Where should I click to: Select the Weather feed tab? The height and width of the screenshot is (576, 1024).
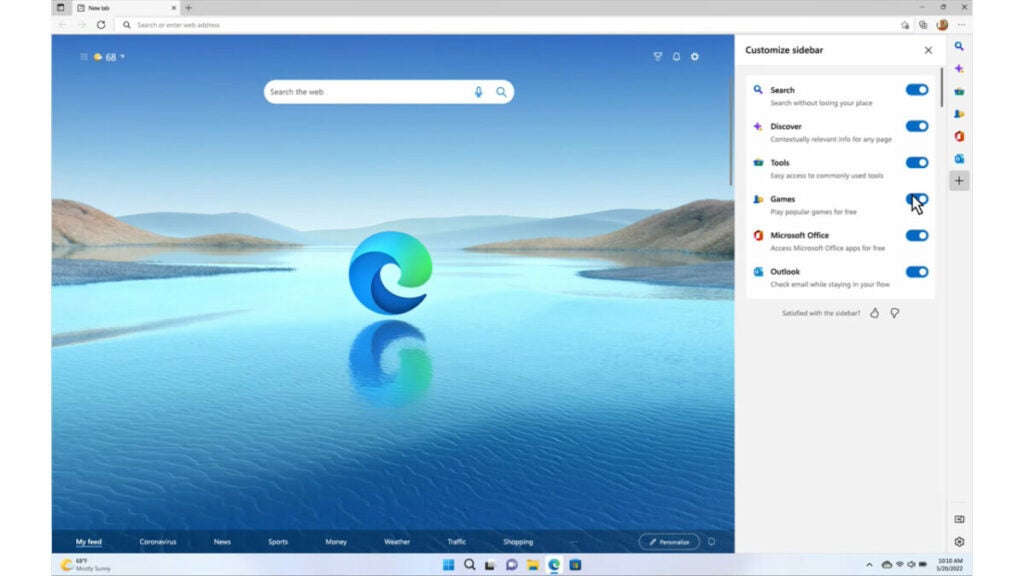tap(397, 542)
